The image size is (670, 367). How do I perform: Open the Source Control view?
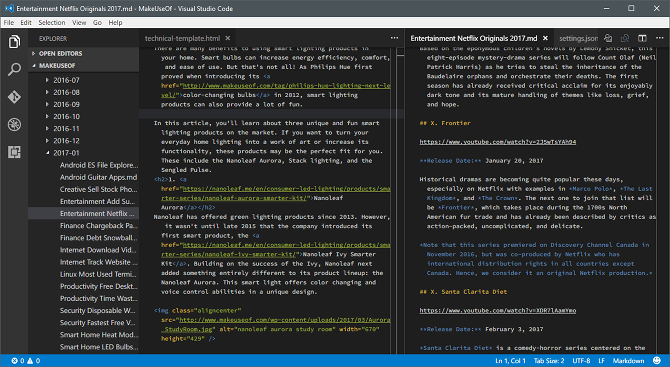(x=14, y=97)
